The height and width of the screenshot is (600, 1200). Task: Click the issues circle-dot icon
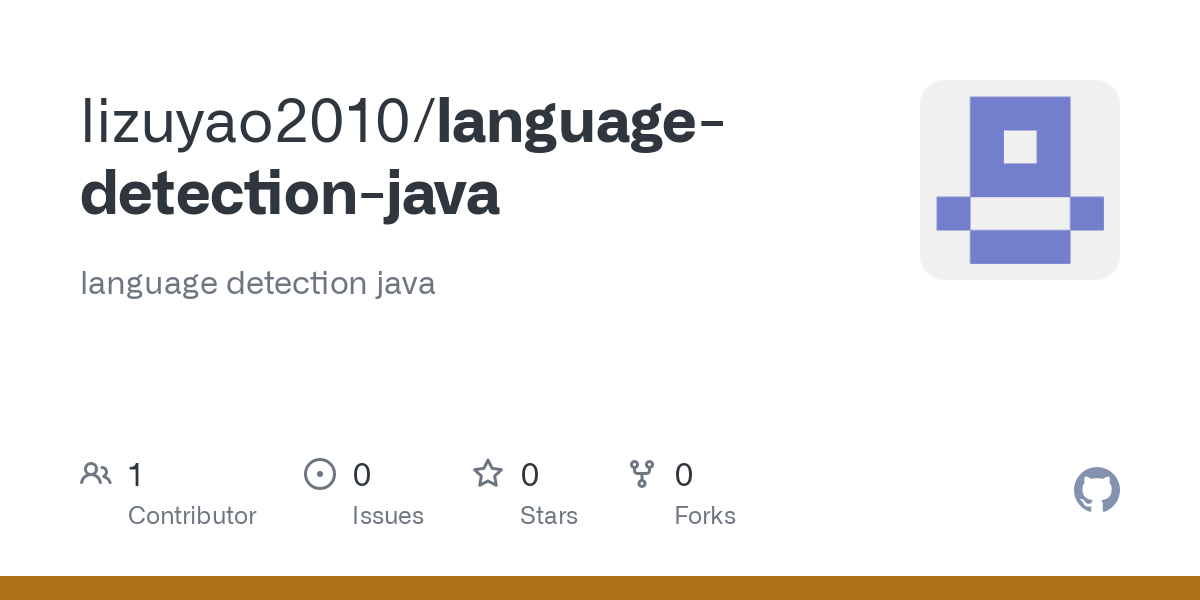click(319, 474)
